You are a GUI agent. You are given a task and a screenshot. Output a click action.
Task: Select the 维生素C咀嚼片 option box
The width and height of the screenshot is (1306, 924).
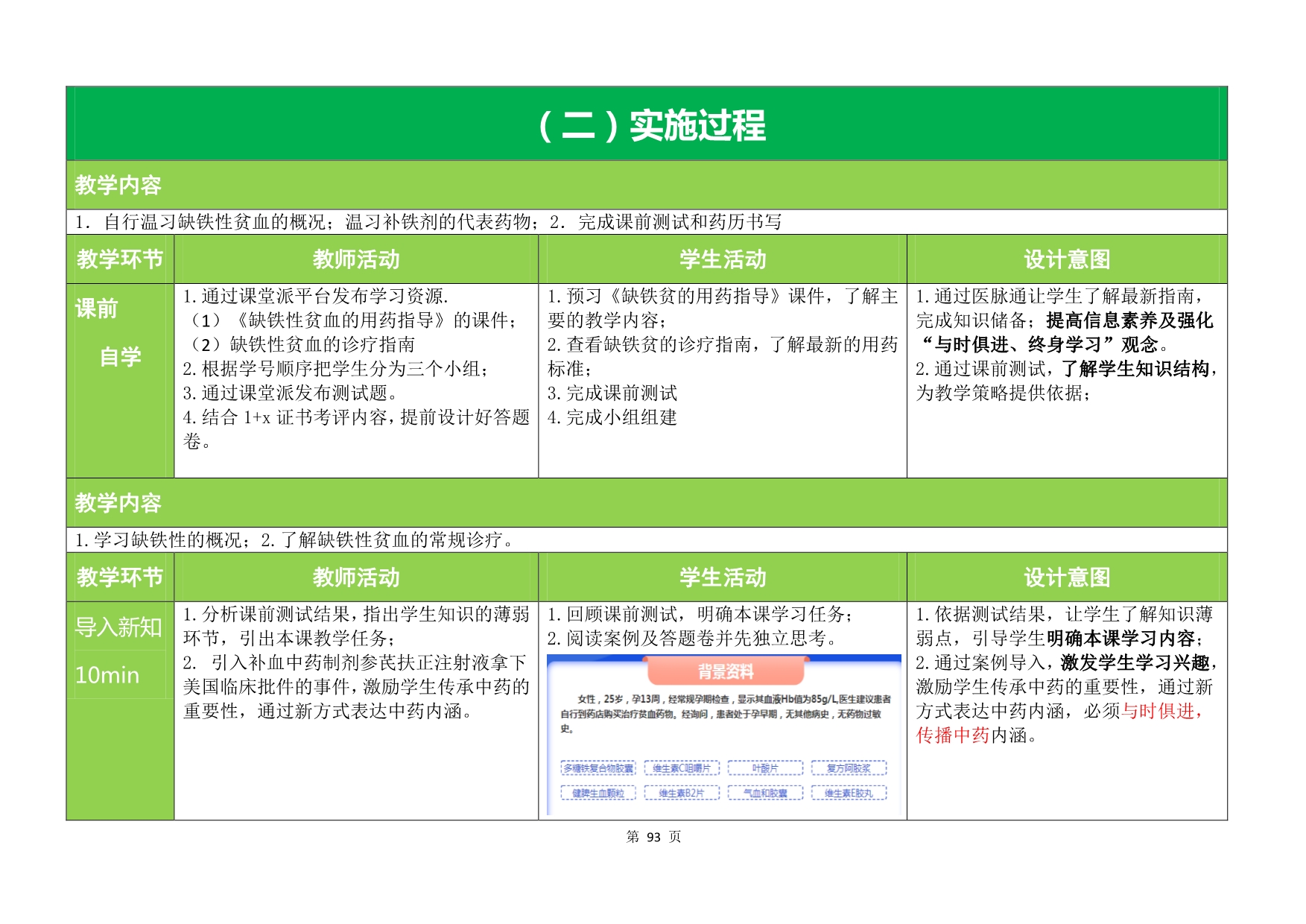pyautogui.click(x=681, y=768)
